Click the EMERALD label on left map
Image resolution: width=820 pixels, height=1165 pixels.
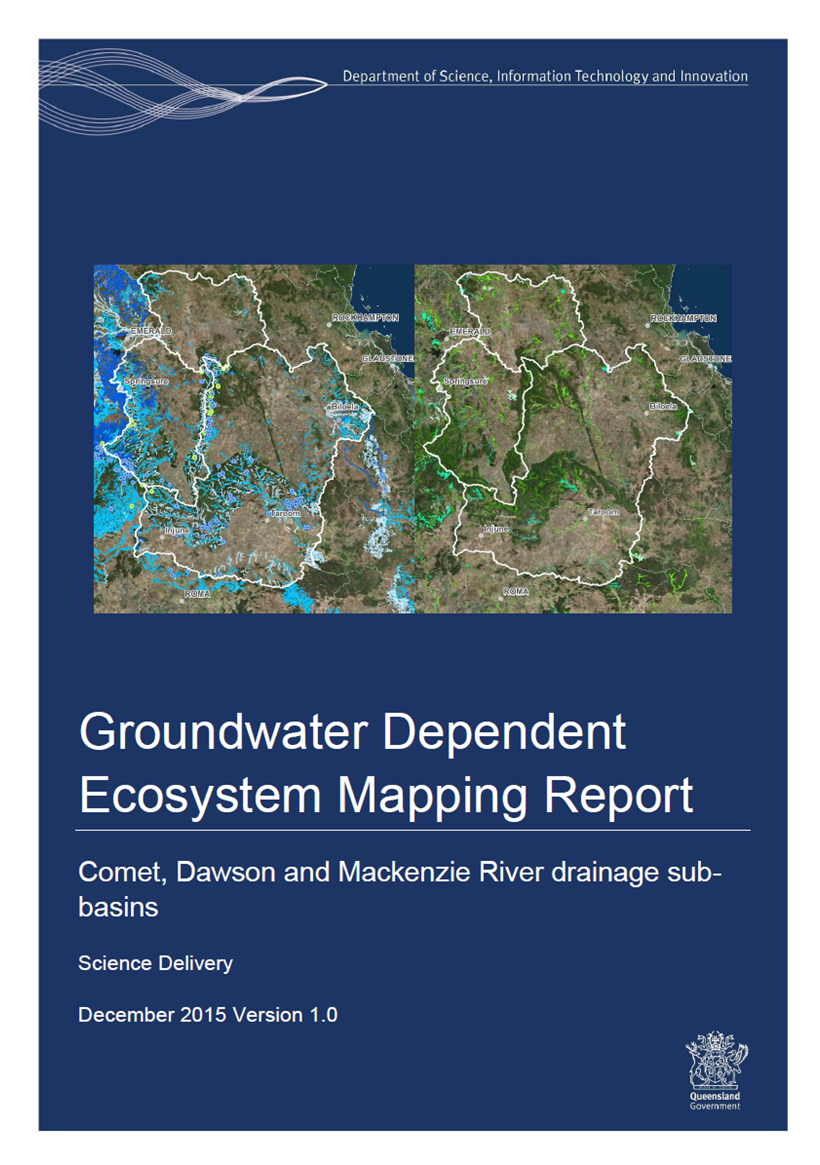(151, 330)
